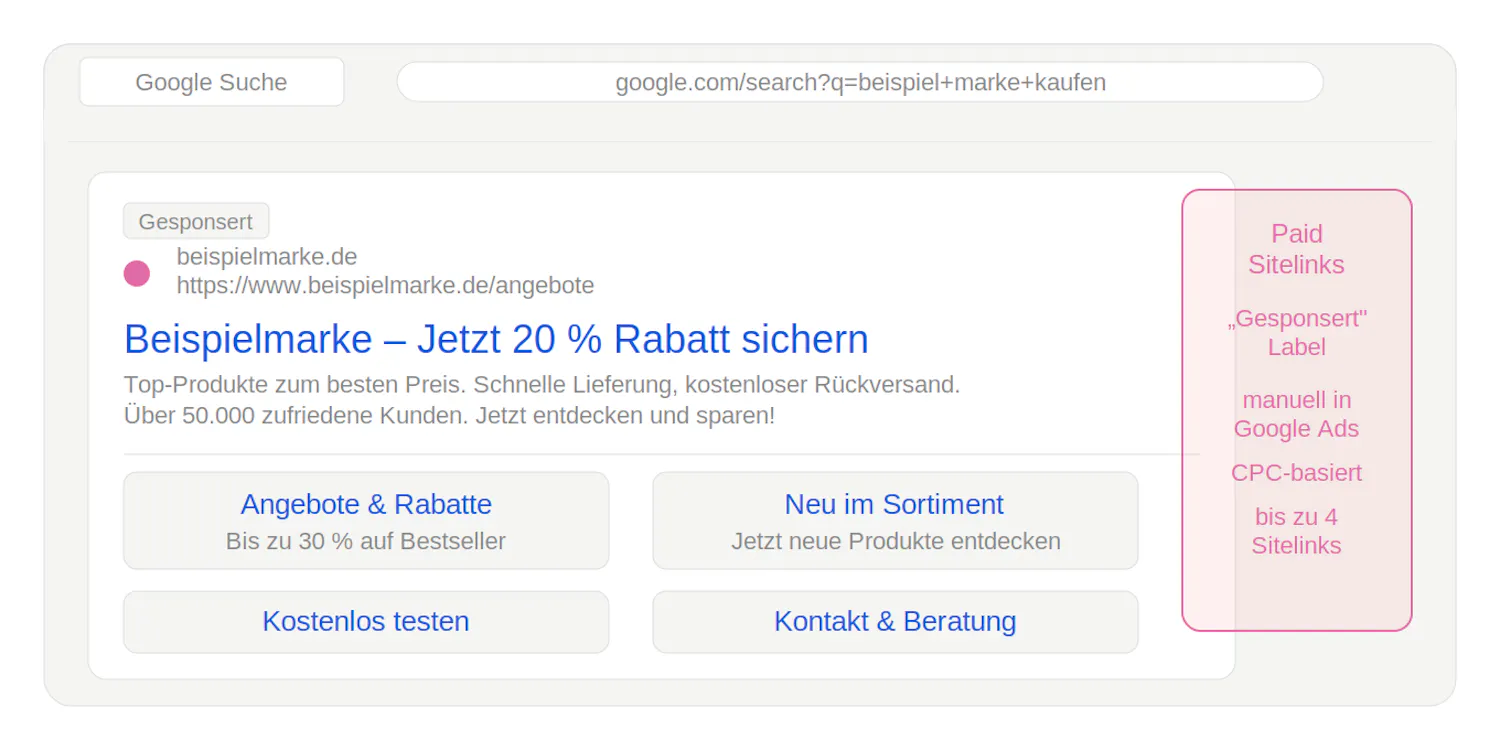Click the Gesponsert label badge

(196, 221)
